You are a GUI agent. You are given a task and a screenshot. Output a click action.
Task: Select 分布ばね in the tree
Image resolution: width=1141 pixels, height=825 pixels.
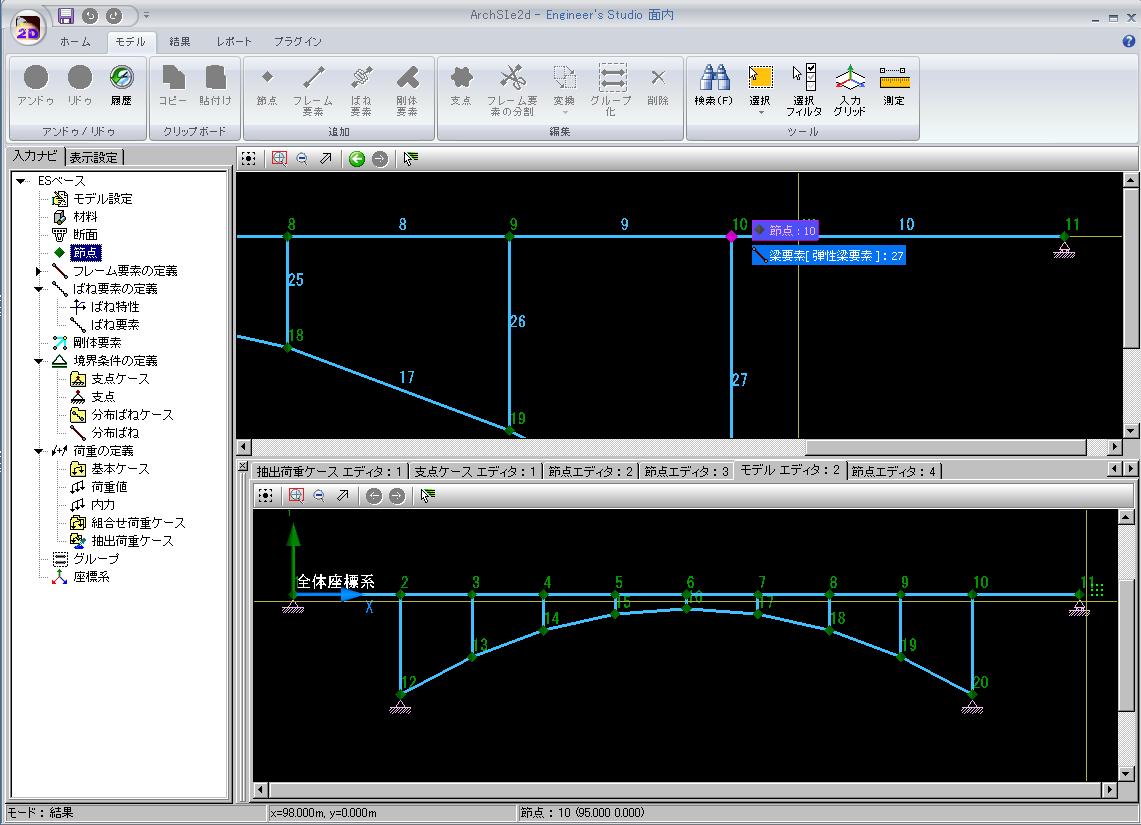(115, 433)
